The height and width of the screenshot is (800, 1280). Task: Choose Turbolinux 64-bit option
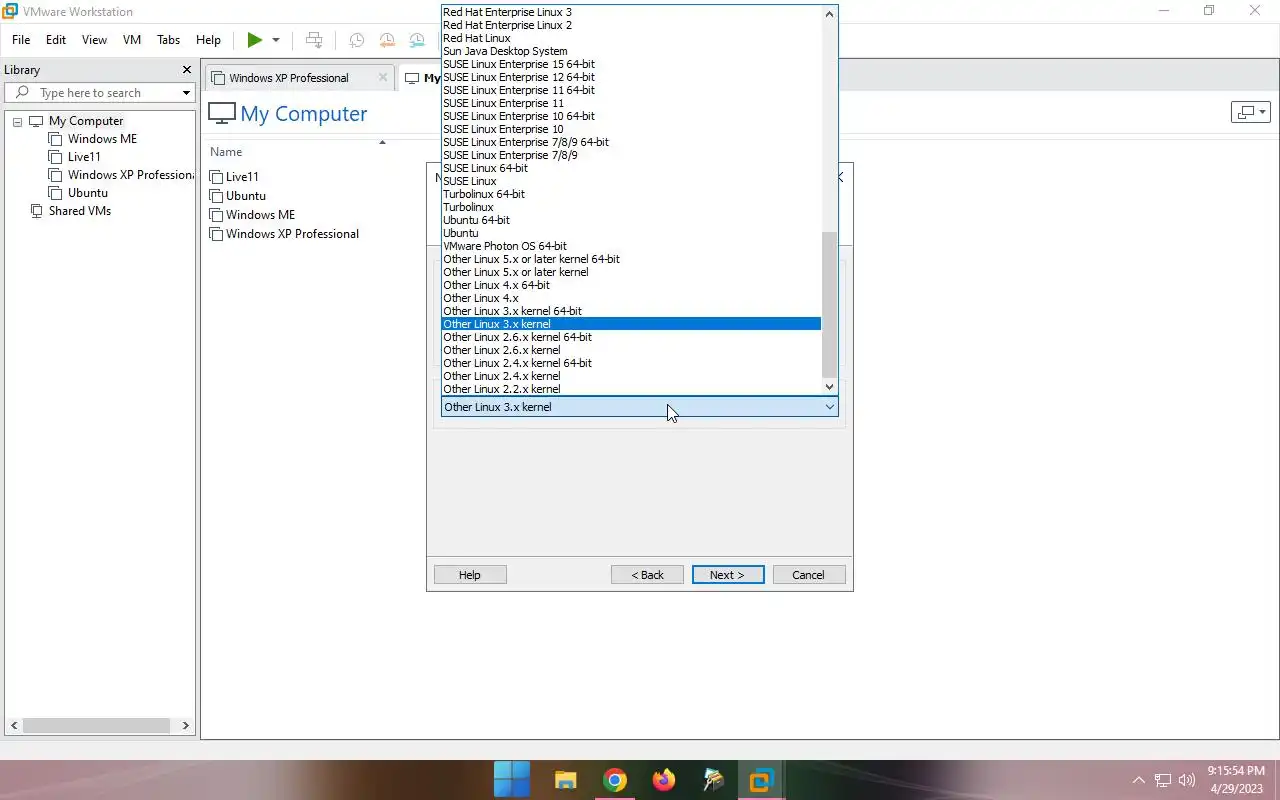coord(631,194)
